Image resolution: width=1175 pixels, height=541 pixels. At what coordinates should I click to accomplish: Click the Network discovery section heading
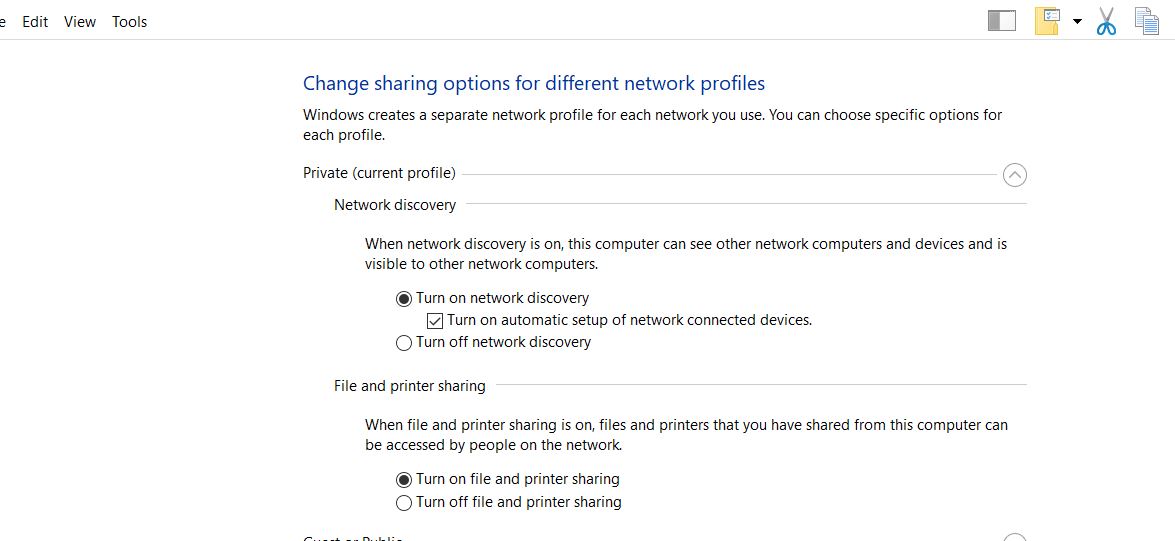click(x=395, y=205)
